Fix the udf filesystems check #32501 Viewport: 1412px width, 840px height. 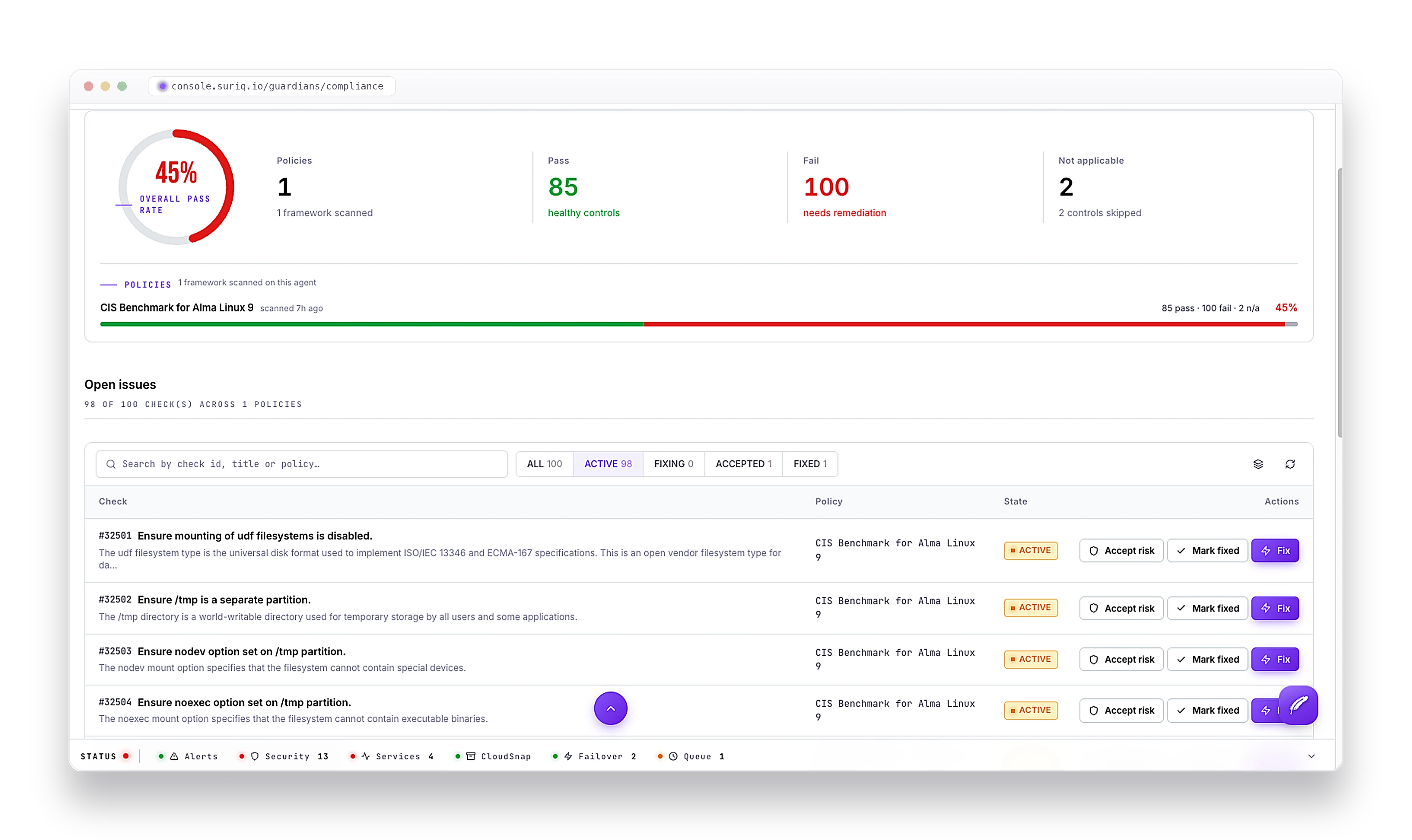(1275, 551)
